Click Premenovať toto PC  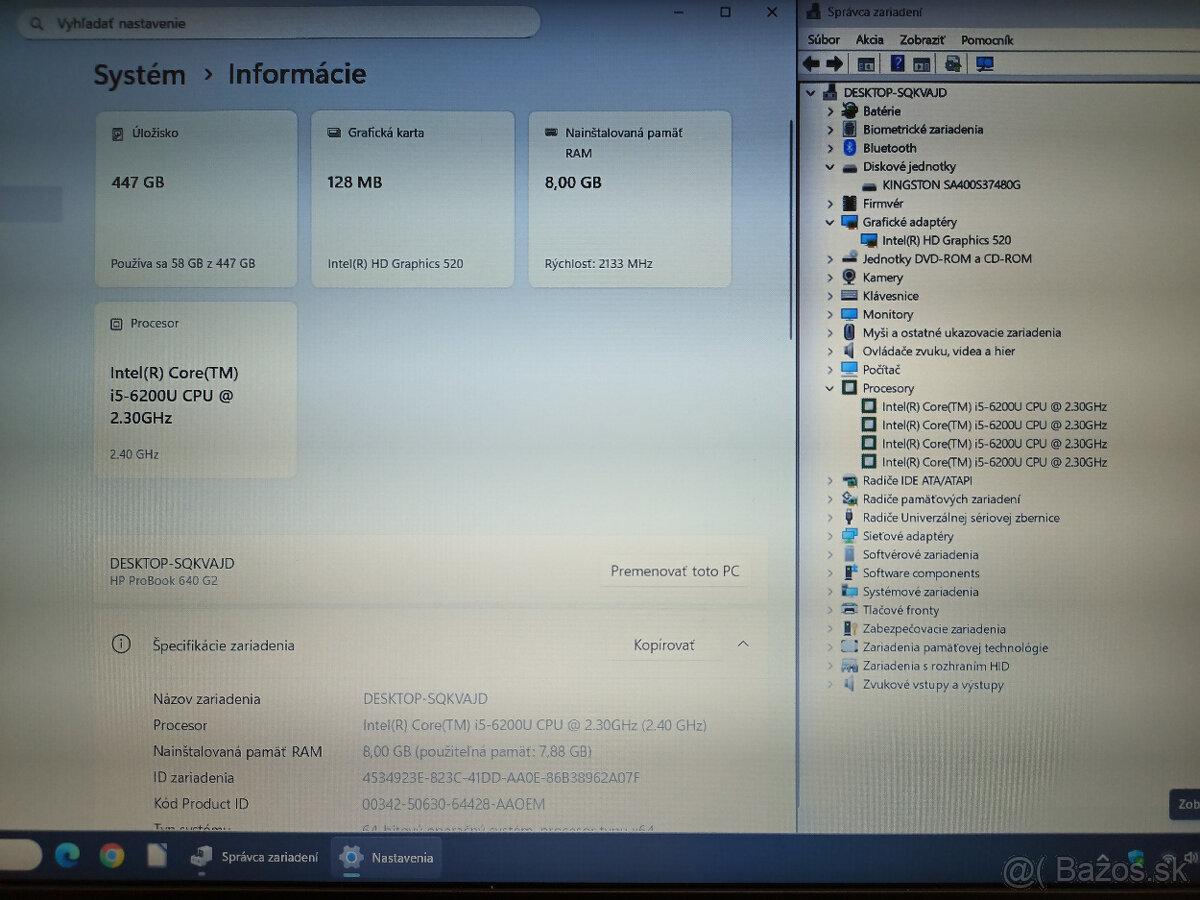[x=675, y=571]
